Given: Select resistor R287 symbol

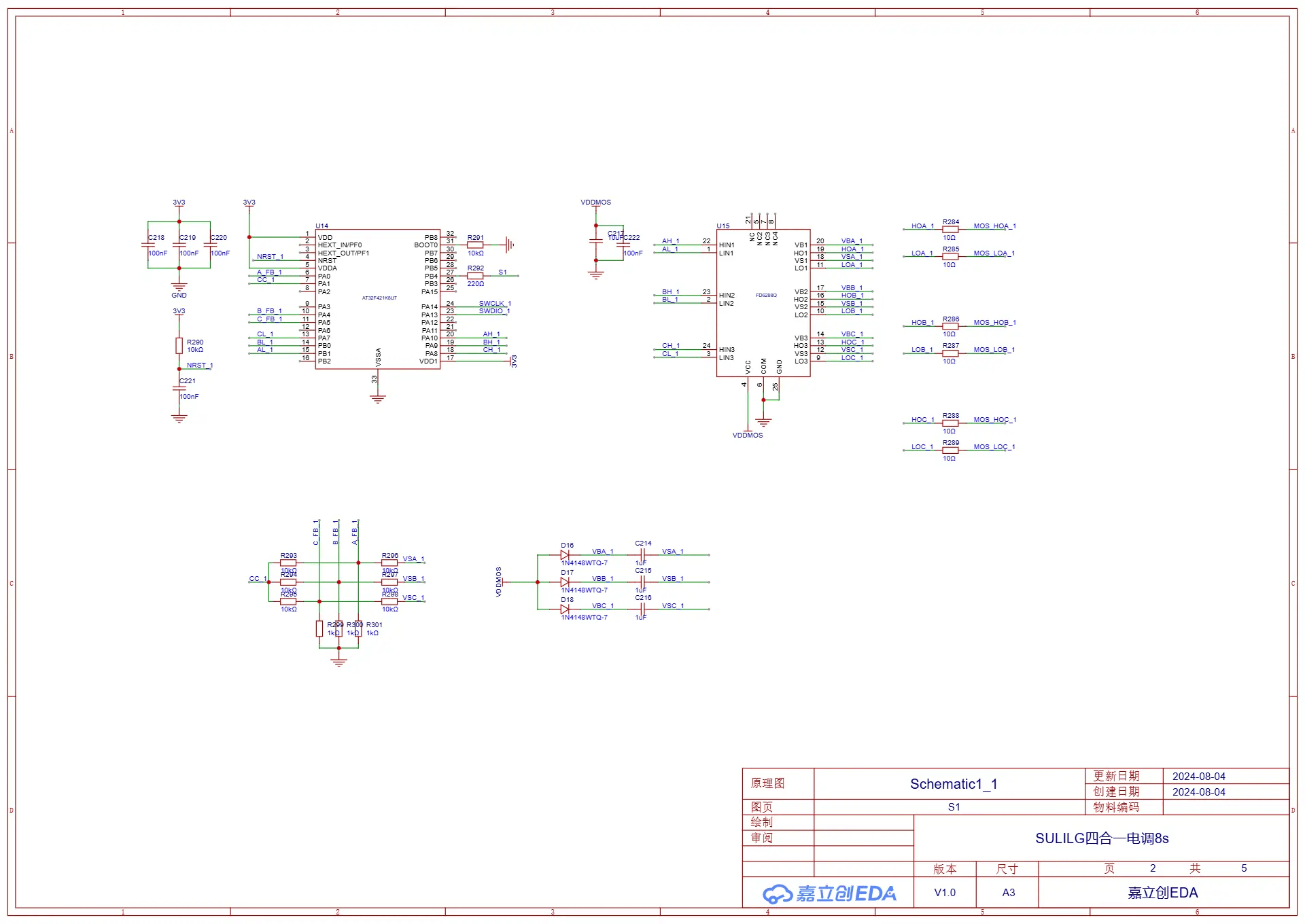Looking at the screenshot, I should 950,353.
